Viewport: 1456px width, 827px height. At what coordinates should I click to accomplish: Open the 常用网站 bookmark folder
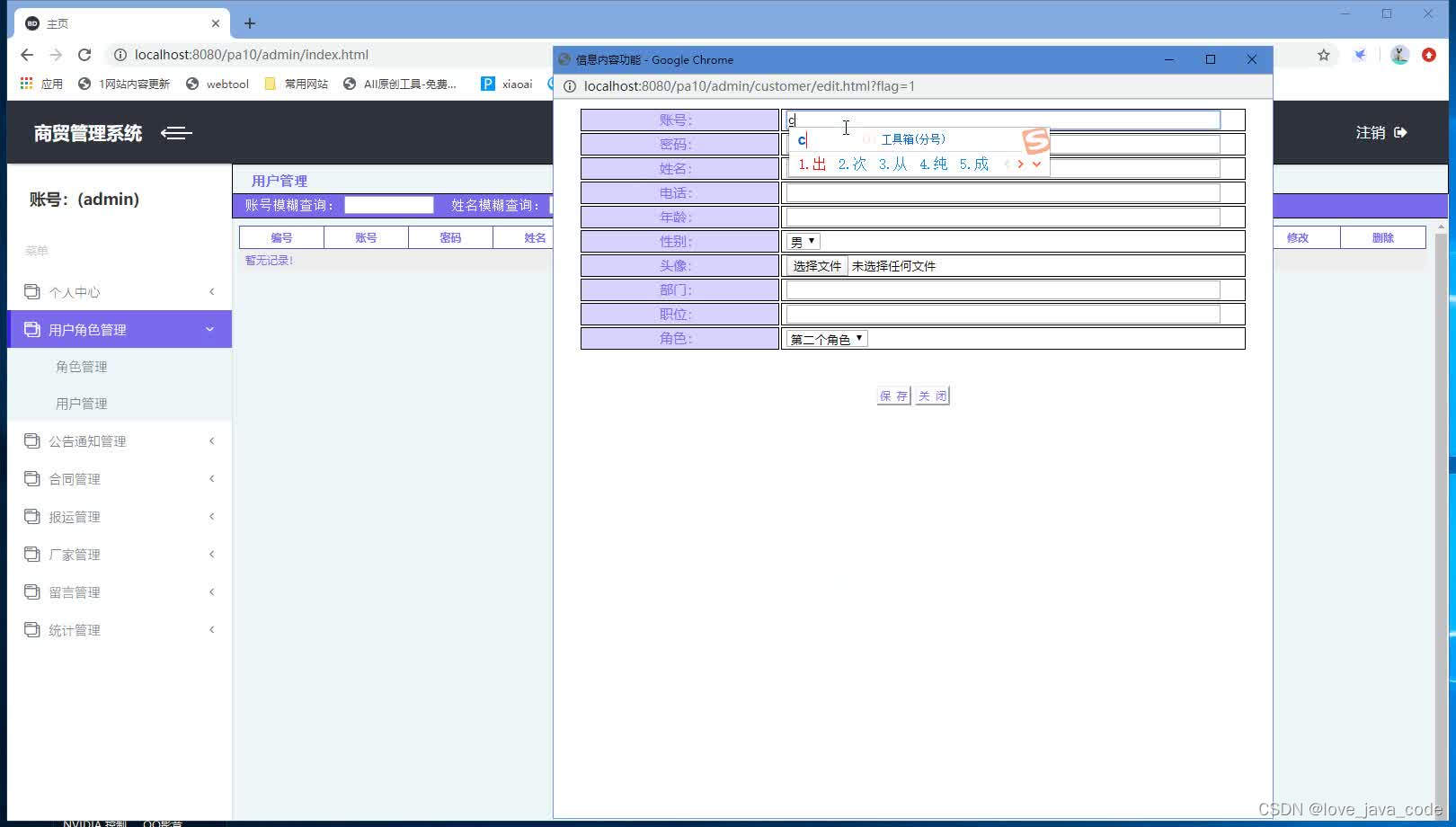pos(297,84)
